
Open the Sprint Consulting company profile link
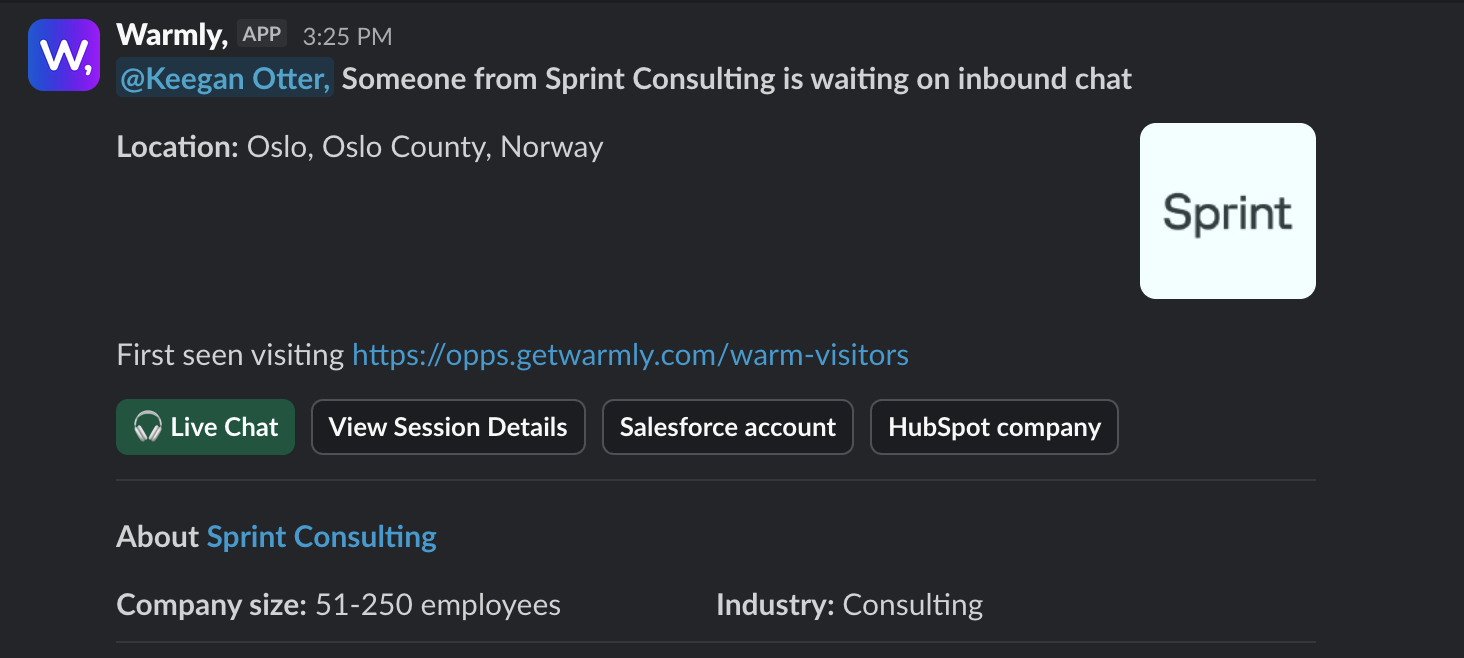pyautogui.click(x=321, y=536)
